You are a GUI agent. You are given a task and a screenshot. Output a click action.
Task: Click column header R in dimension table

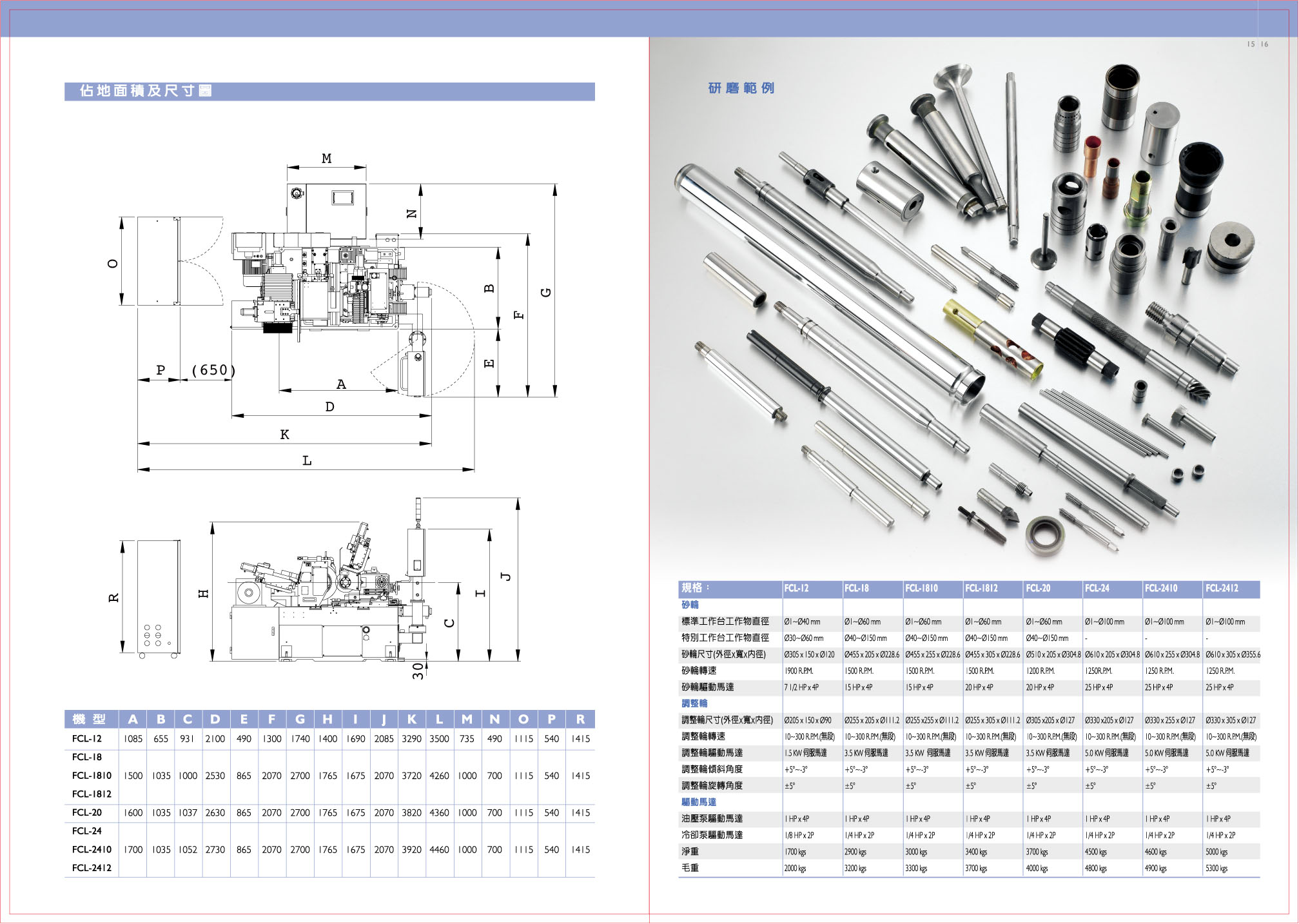pyautogui.click(x=580, y=720)
